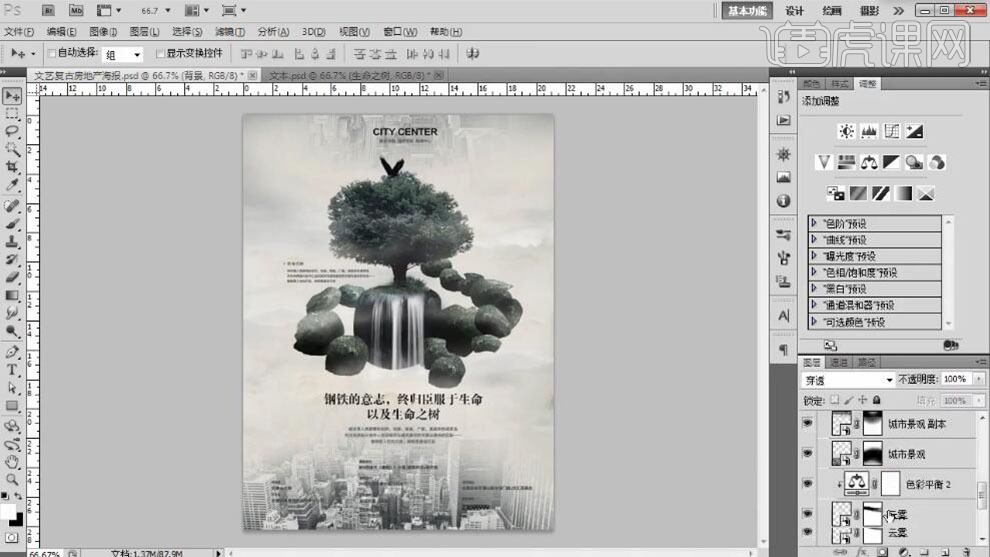Select the Pen tool

pos(12,352)
